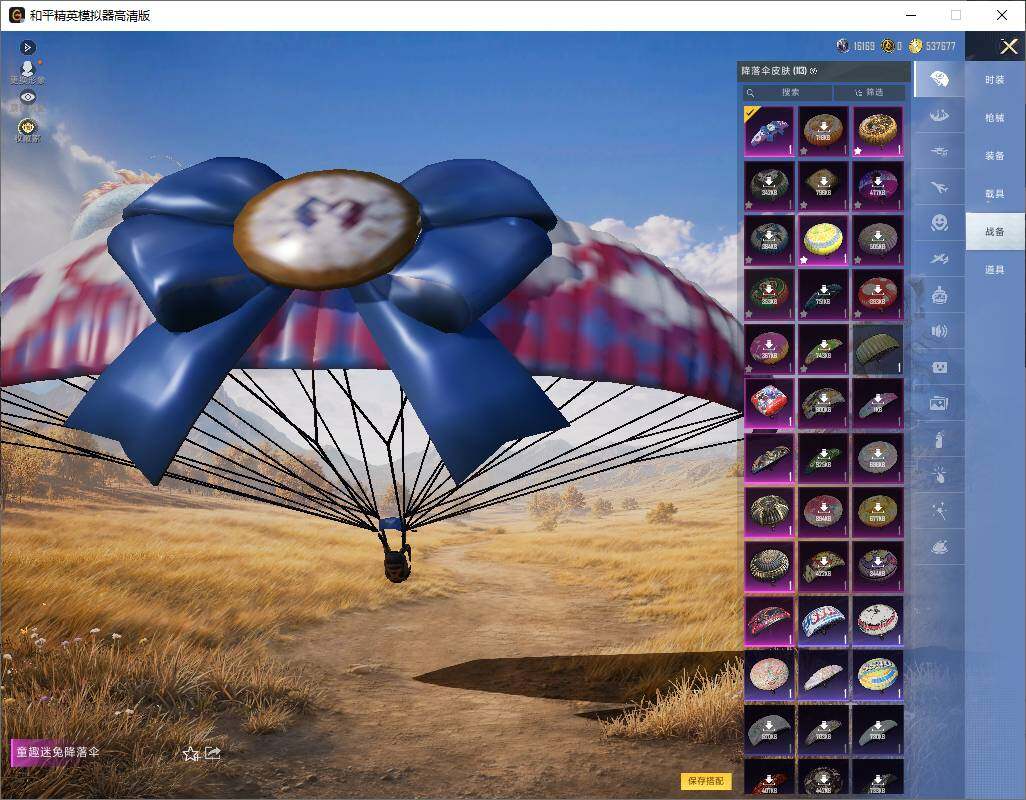Click the yellow 保存搭配 button
Image resolution: width=1026 pixels, height=800 pixels.
(x=706, y=780)
